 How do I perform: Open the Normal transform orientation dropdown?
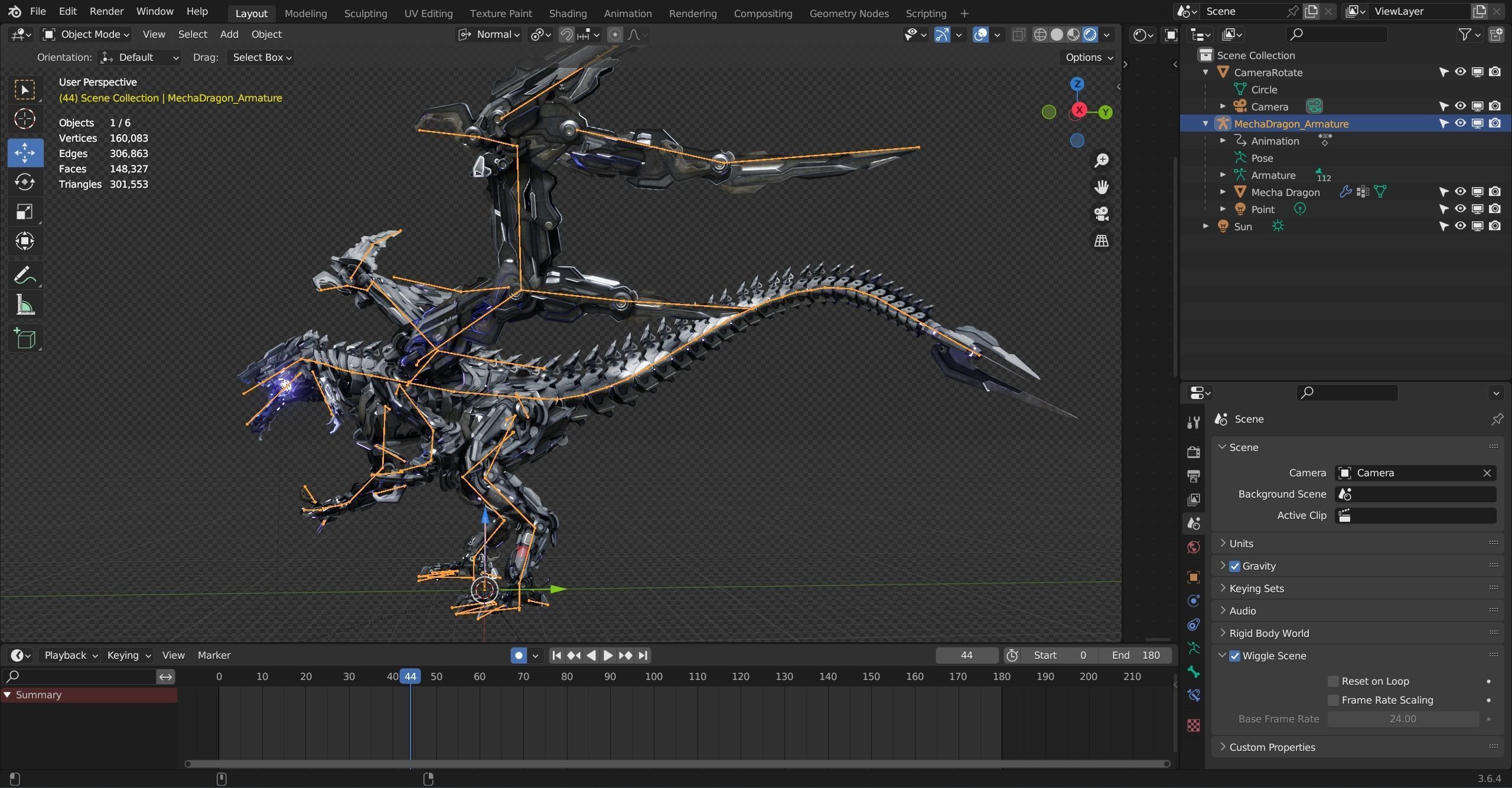490,35
